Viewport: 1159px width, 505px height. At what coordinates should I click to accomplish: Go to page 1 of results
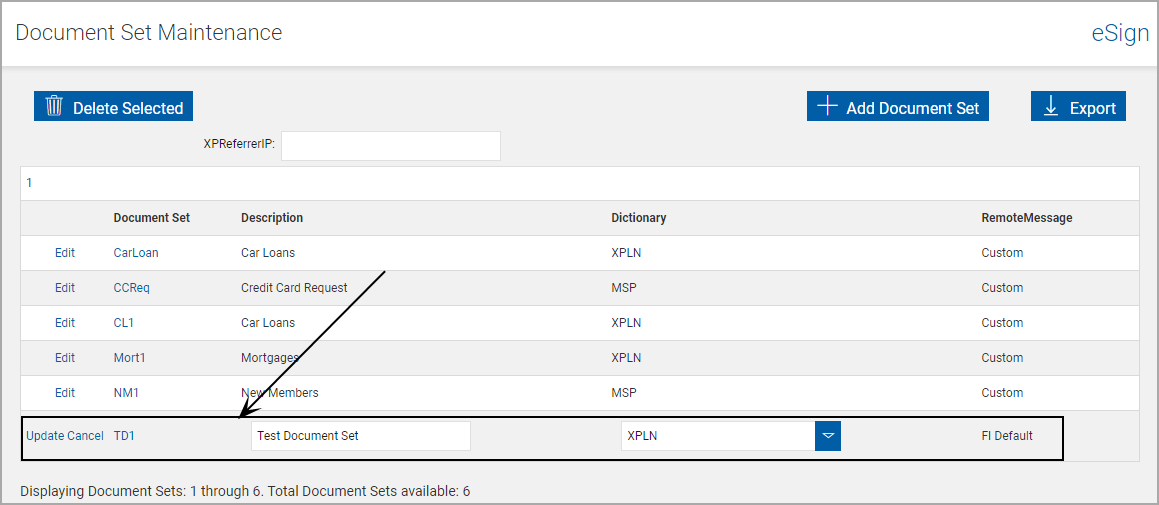coord(29,183)
